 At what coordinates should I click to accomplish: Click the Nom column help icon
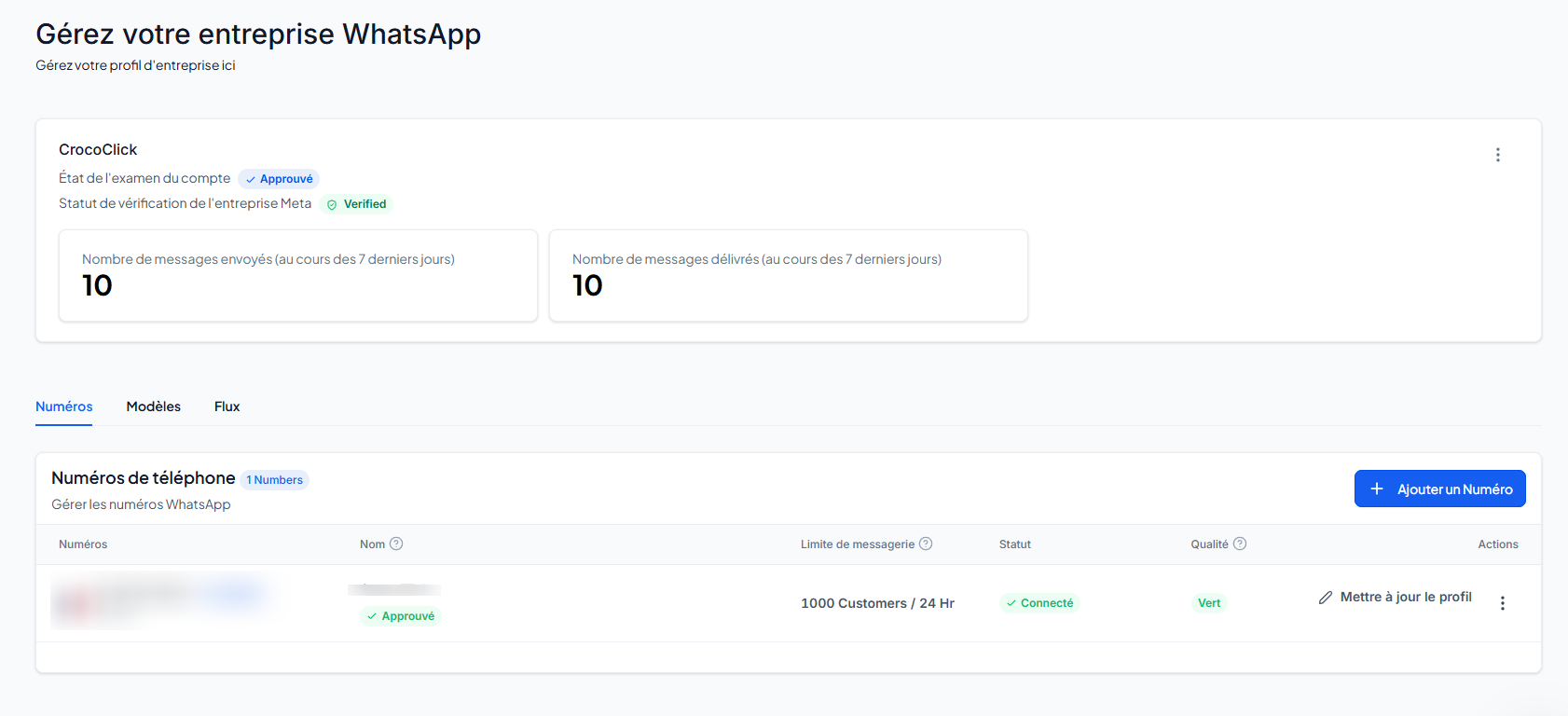396,544
